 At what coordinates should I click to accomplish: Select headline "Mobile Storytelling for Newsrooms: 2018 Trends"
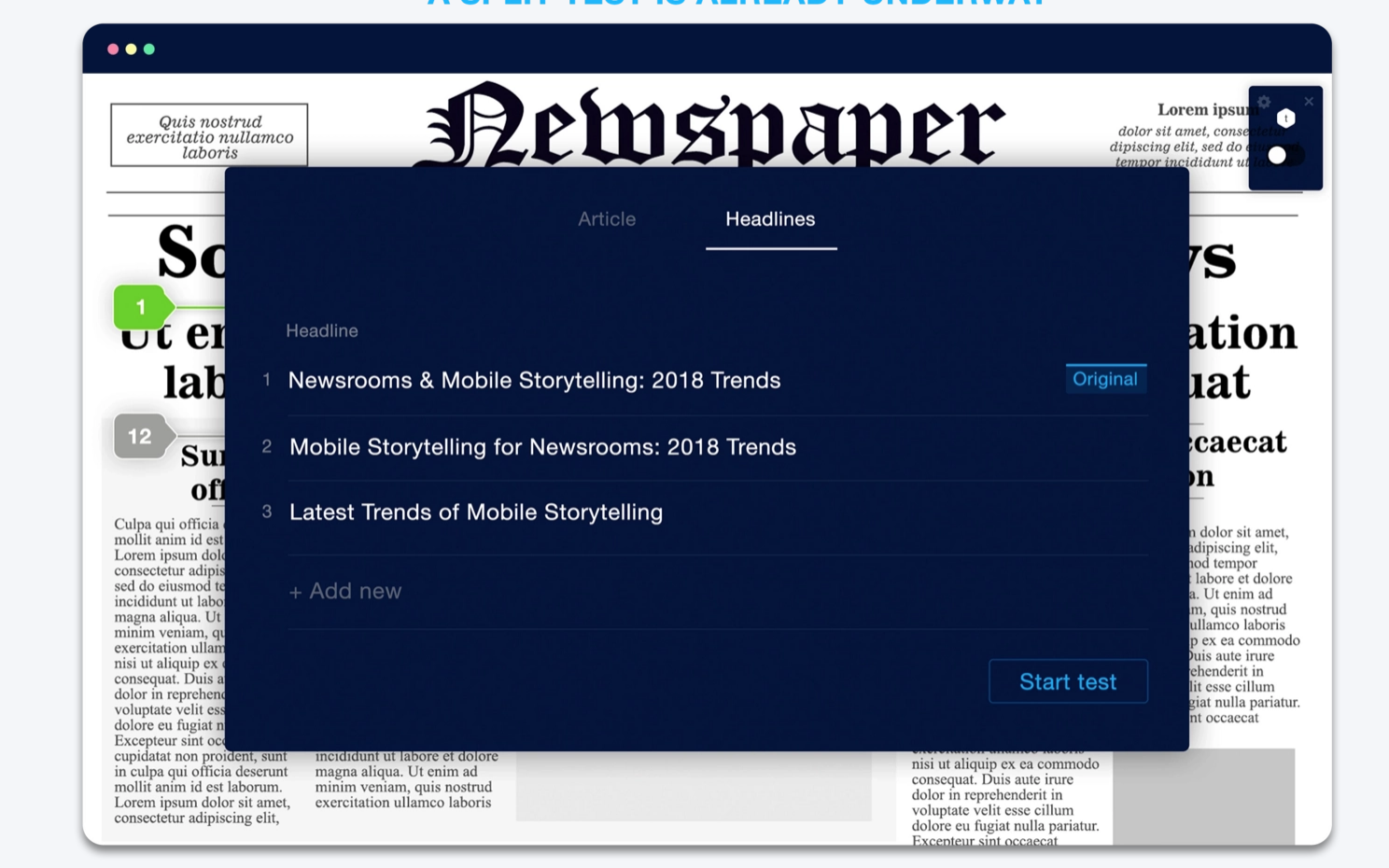click(542, 447)
